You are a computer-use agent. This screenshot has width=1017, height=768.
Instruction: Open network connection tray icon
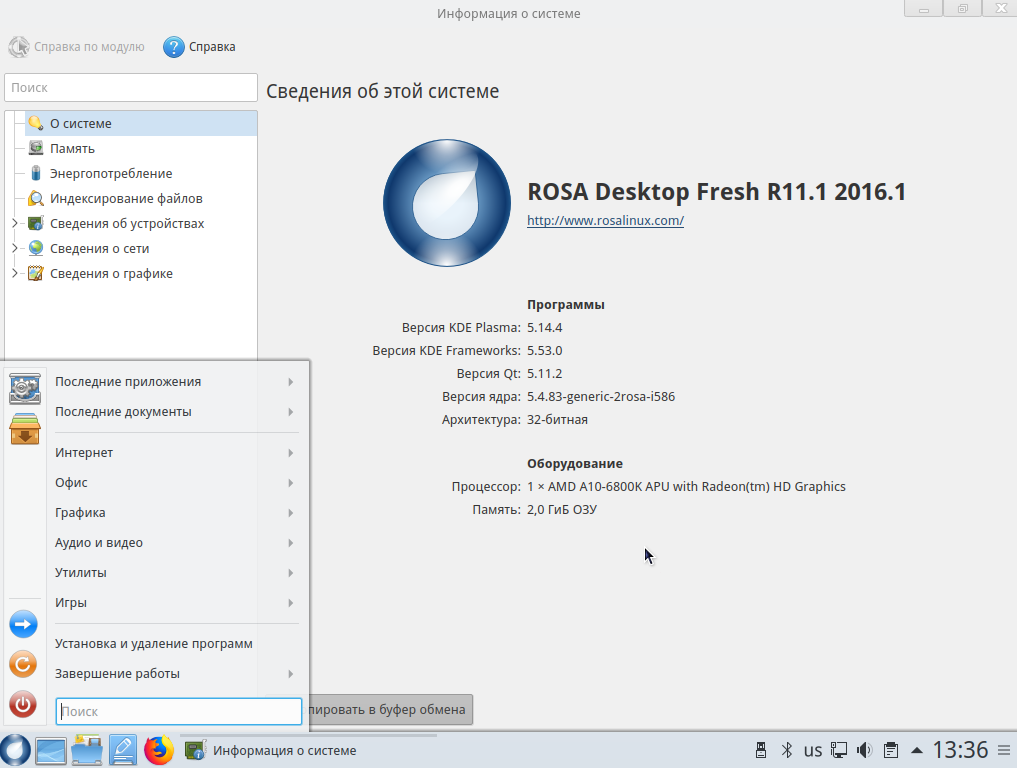point(839,750)
